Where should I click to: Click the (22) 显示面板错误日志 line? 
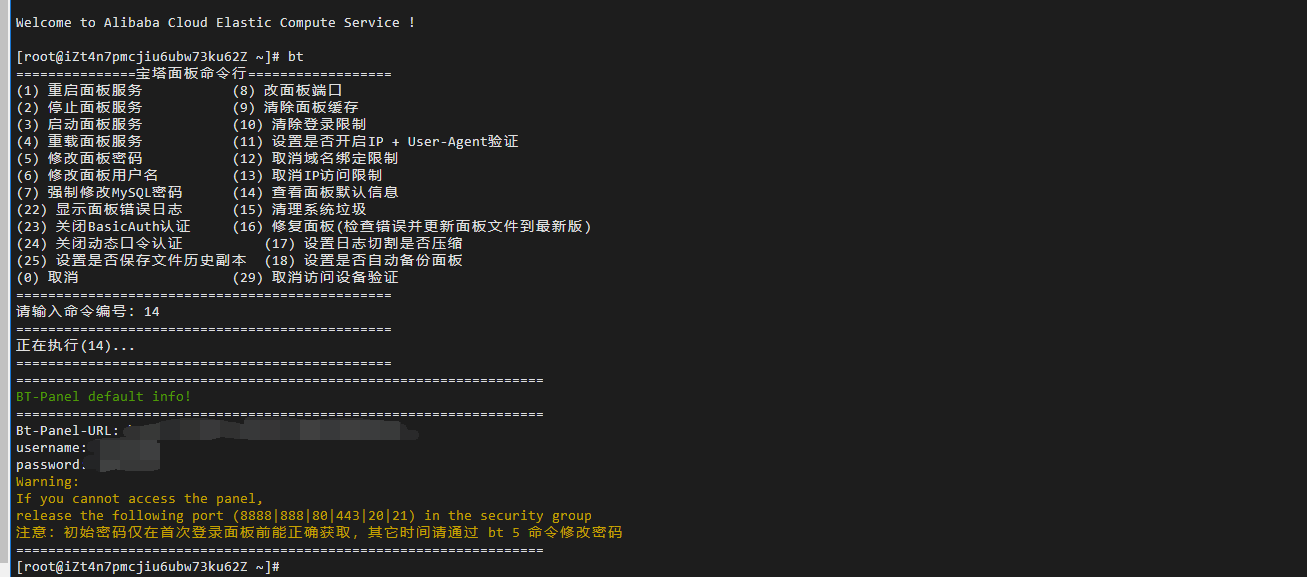pos(99,209)
